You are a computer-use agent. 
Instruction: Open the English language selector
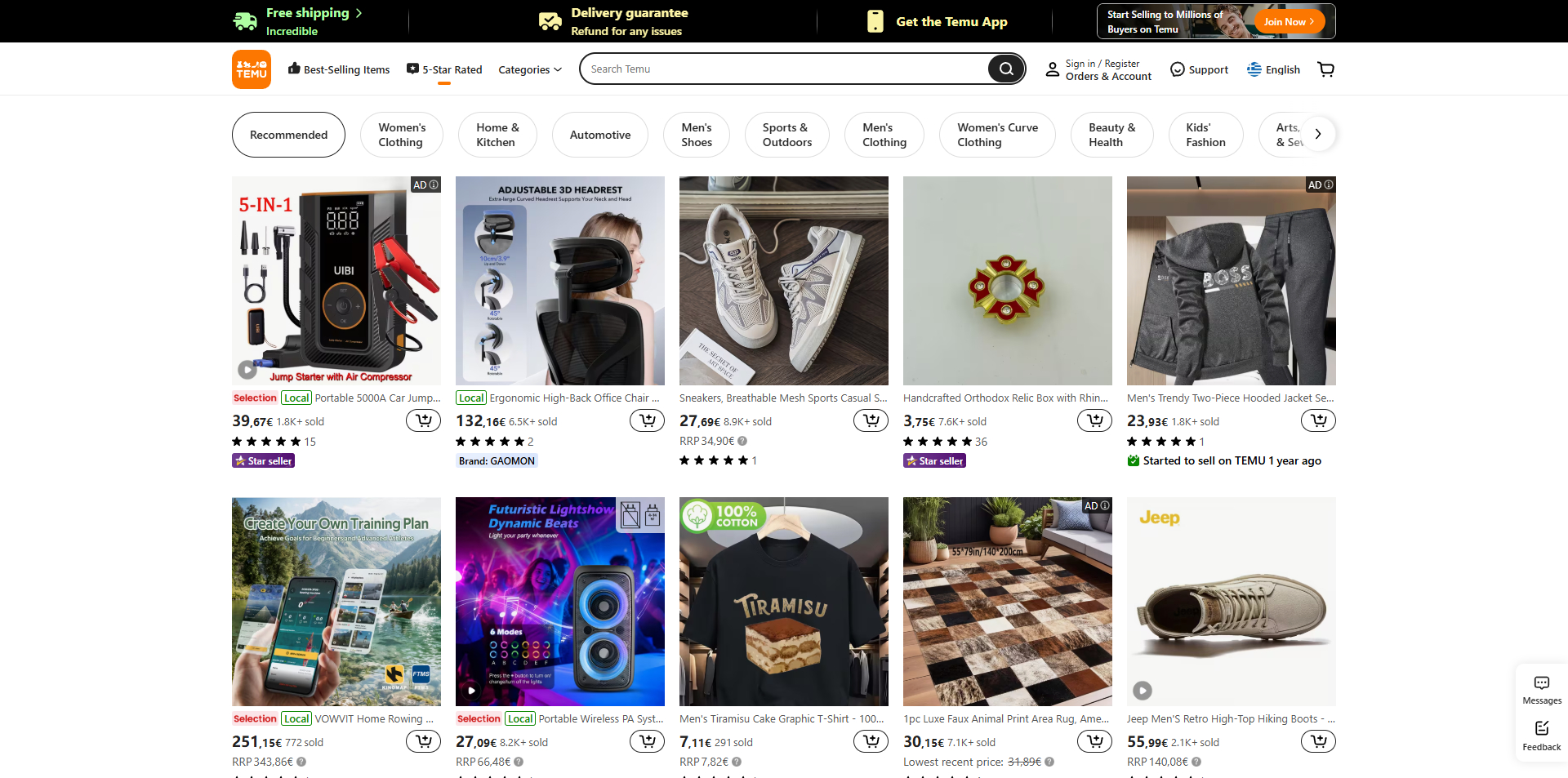(1274, 69)
